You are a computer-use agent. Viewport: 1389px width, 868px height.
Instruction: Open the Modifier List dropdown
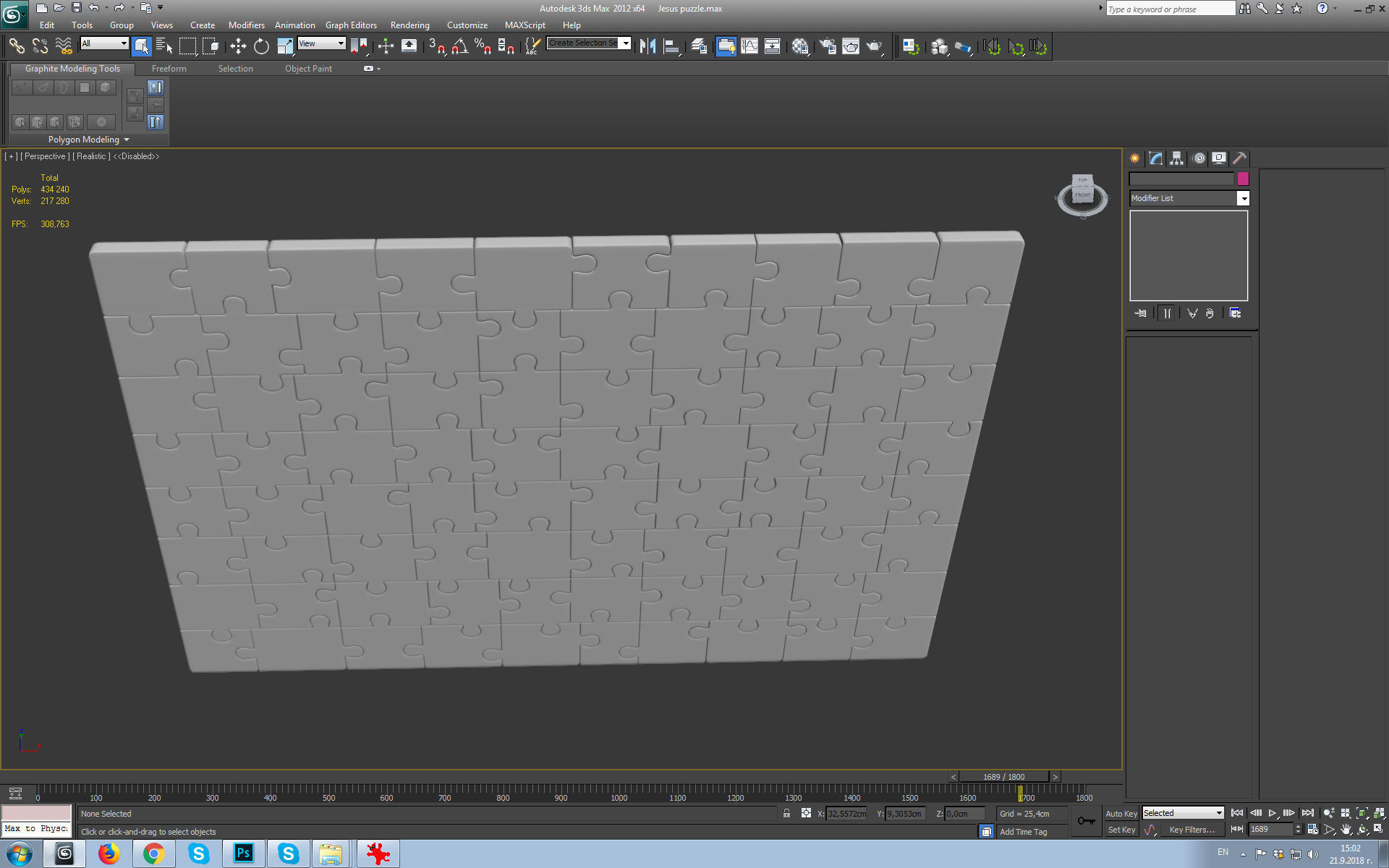pos(1243,198)
